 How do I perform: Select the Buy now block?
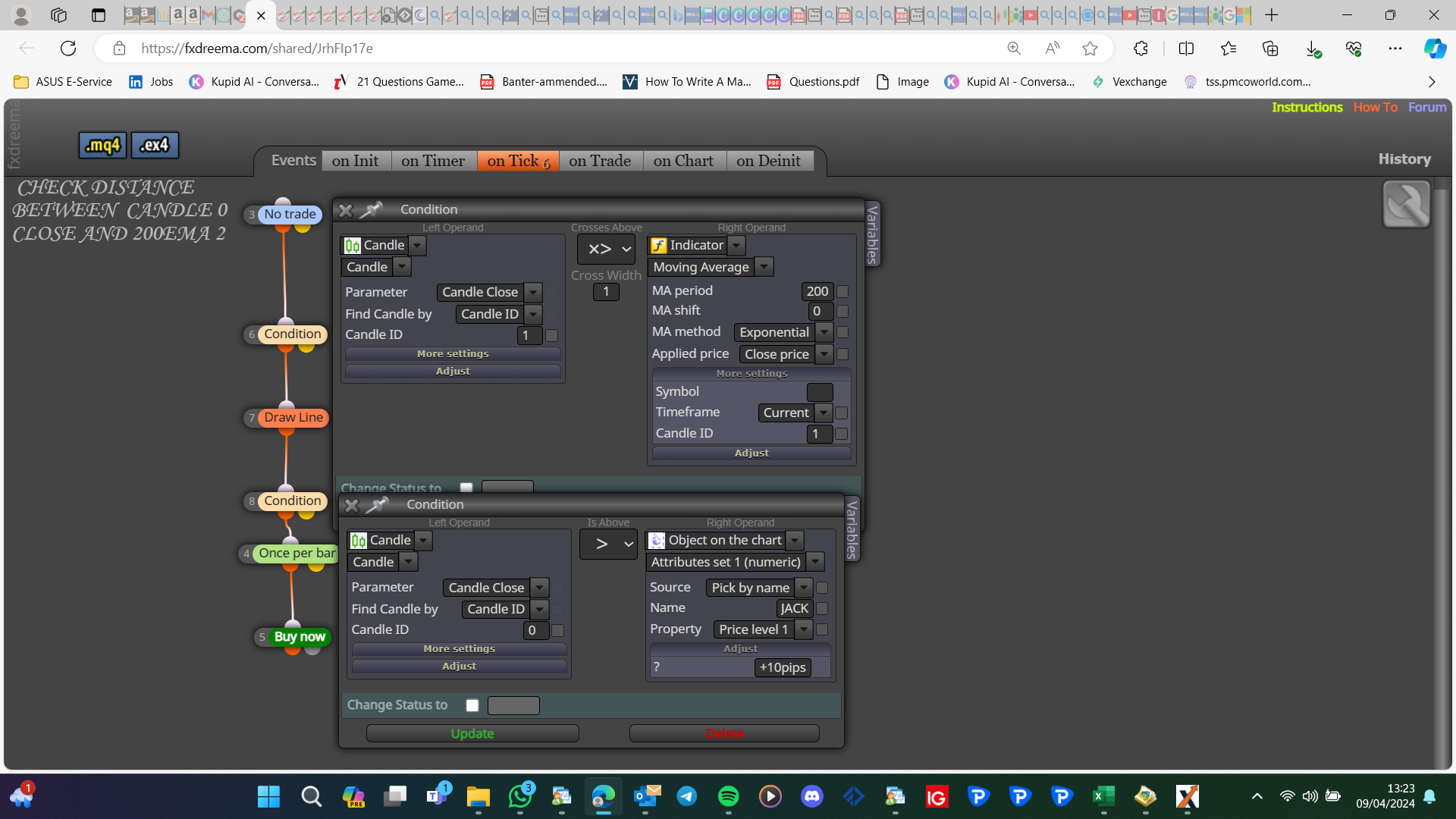tap(300, 637)
